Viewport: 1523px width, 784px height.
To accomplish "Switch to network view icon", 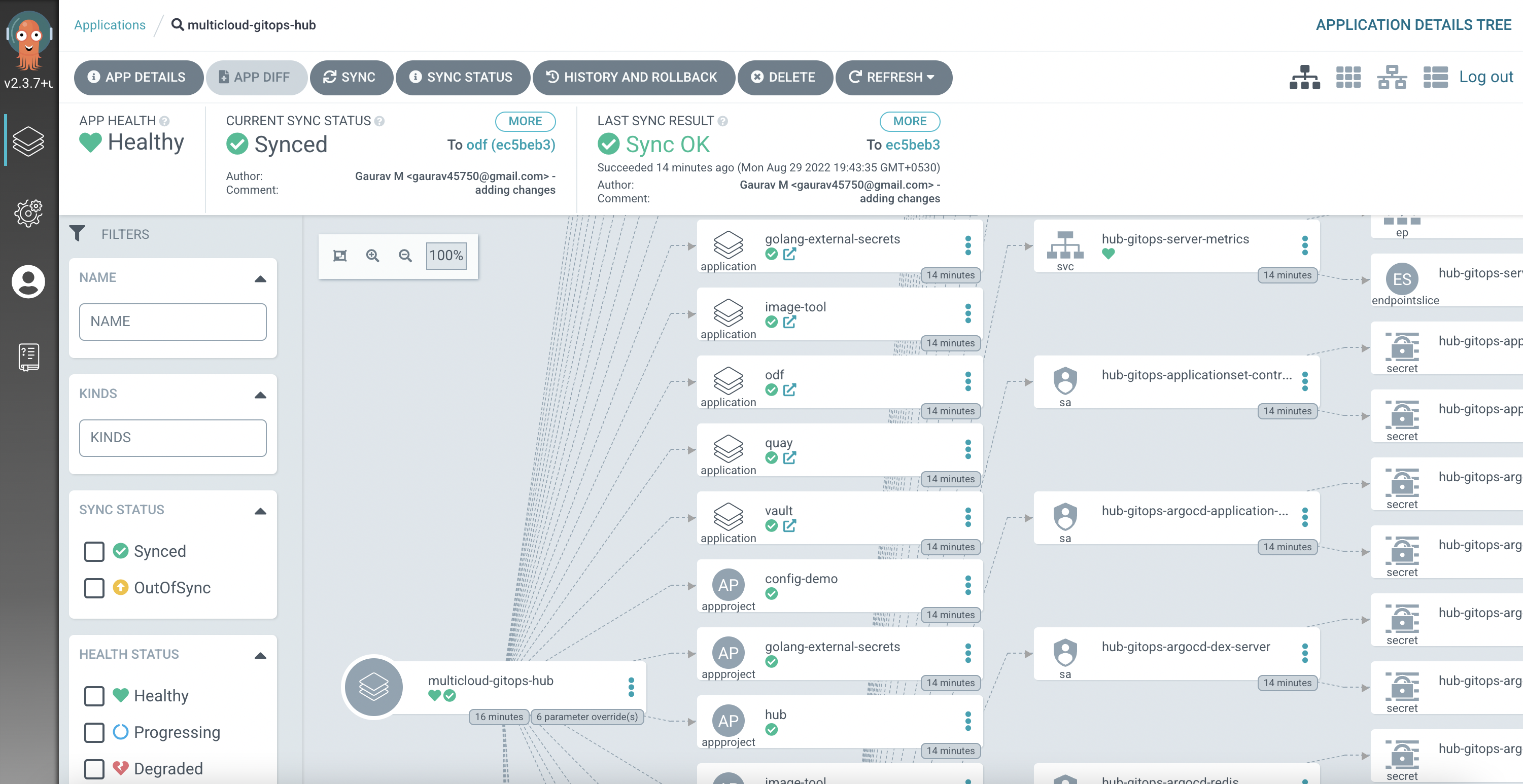I will (1392, 78).
